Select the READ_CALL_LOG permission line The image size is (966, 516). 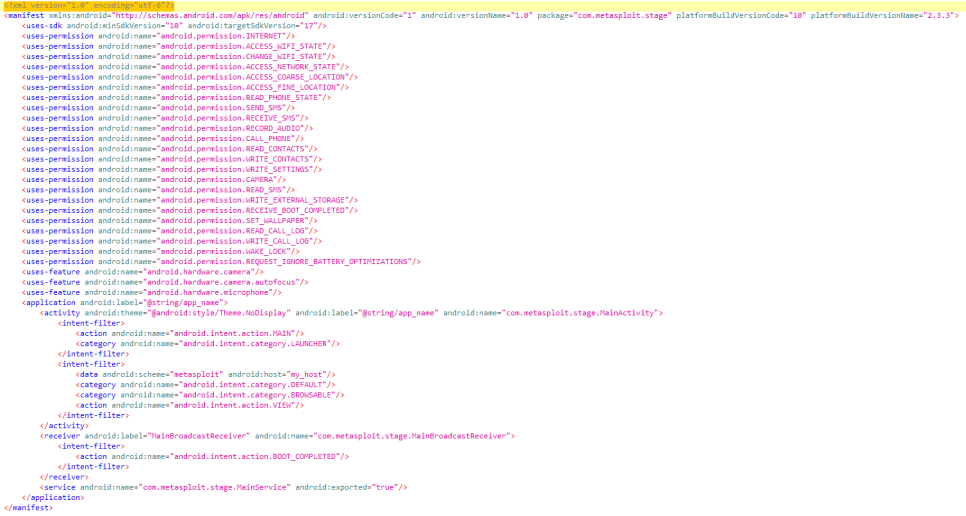[169, 231]
